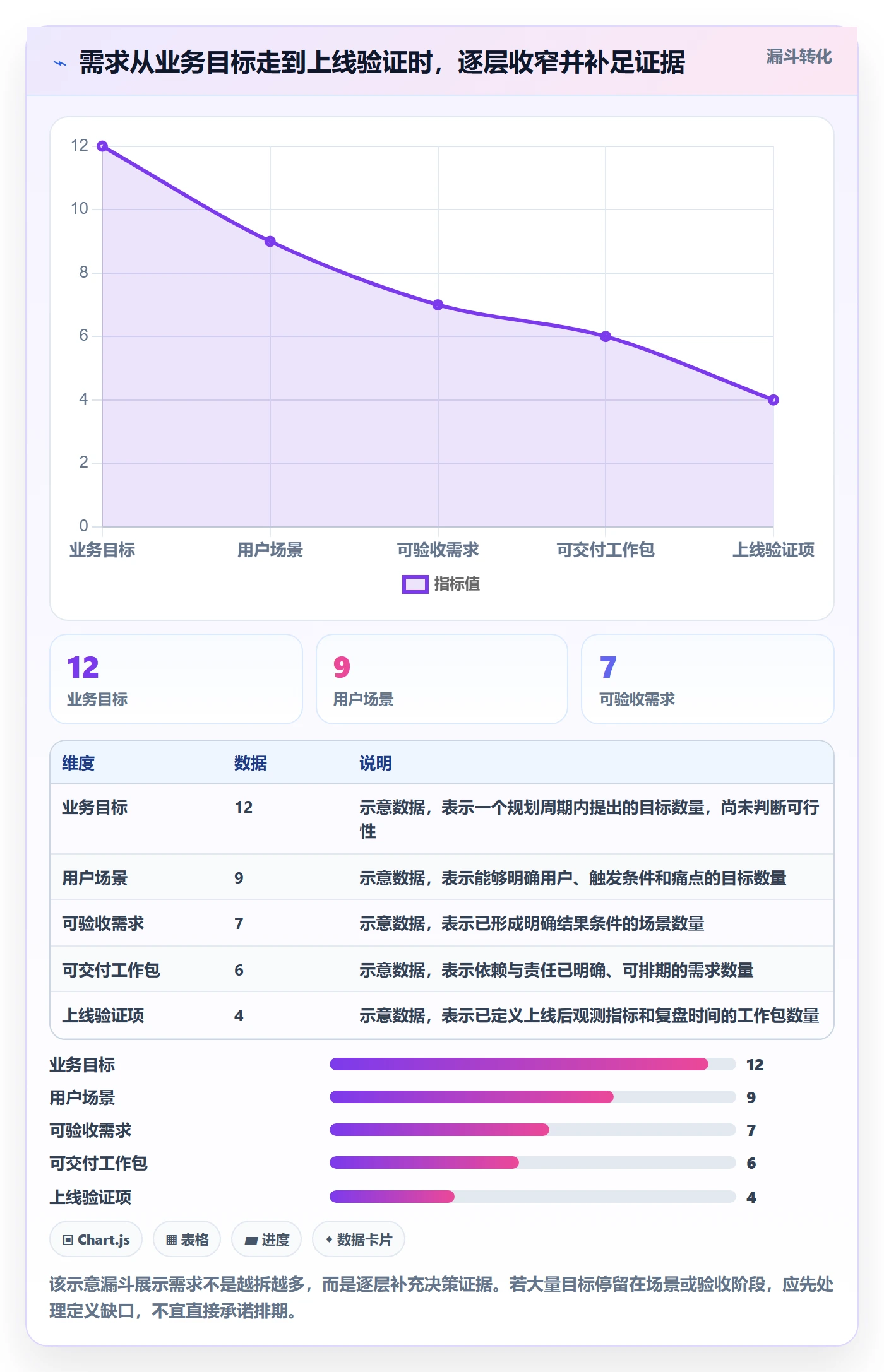Screen dimensions: 884x1372
Task: Click the chart point above 上线验证项
Action: 773,400
